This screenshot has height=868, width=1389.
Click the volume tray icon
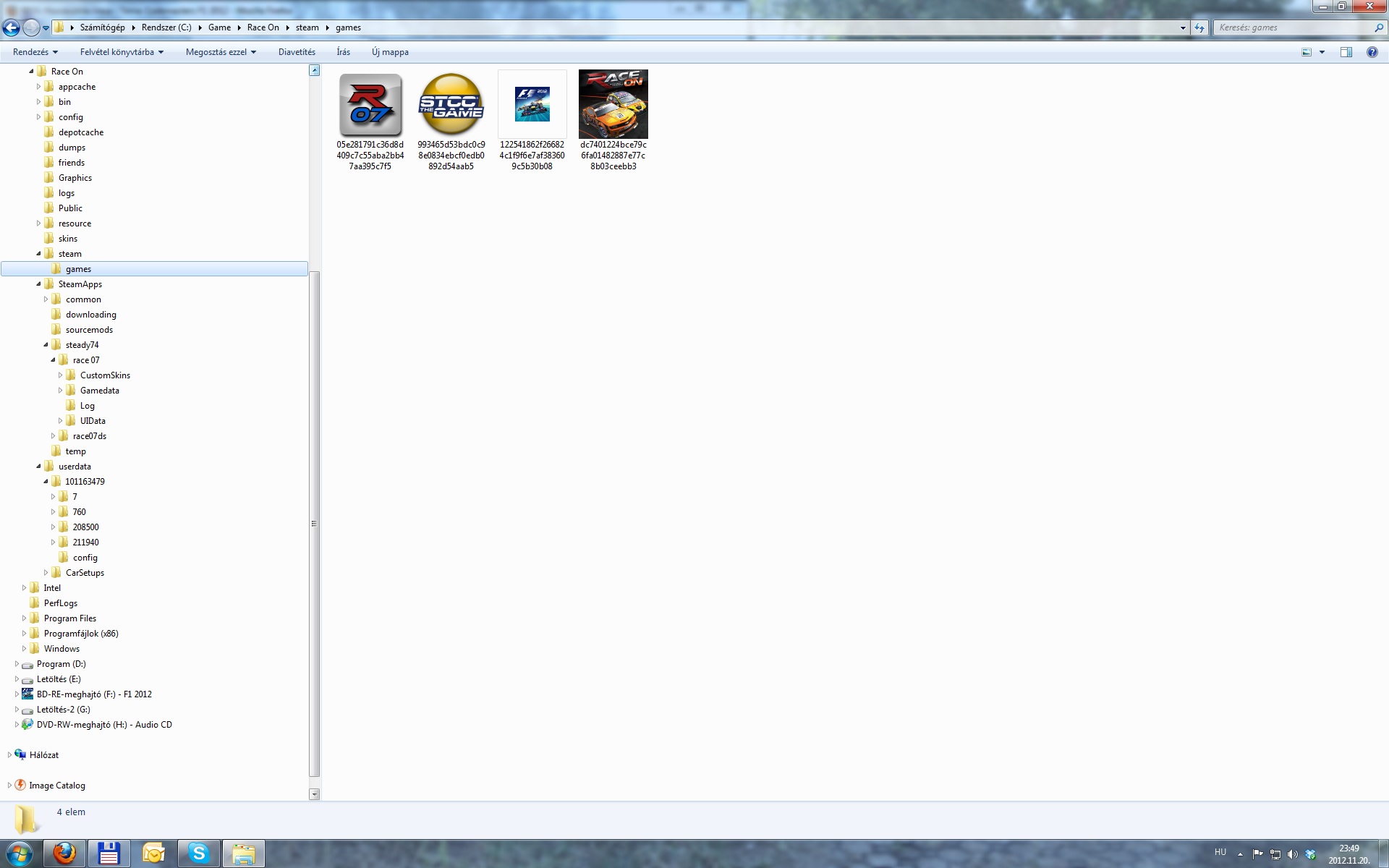click(1293, 854)
